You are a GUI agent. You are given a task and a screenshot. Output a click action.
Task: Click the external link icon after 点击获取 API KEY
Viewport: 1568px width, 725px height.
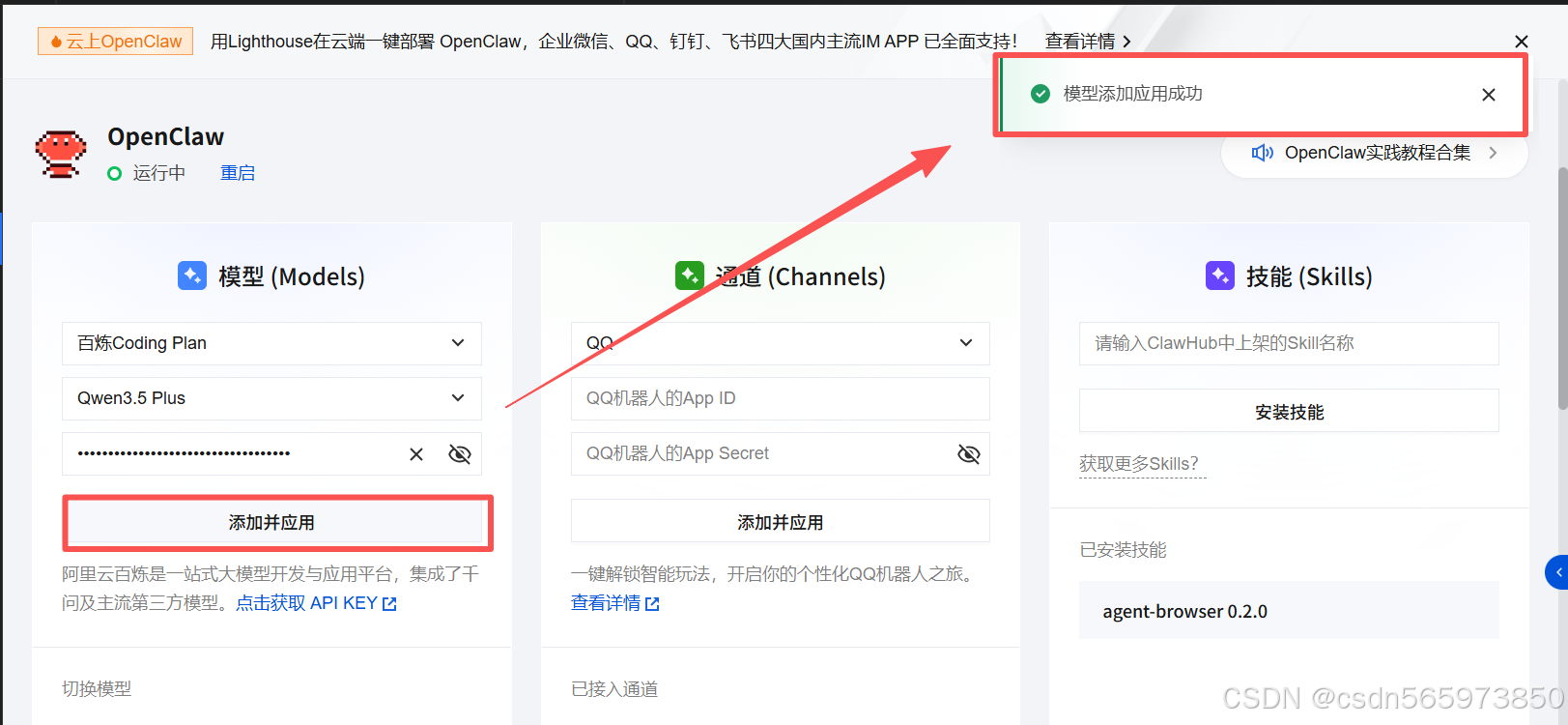(x=389, y=604)
